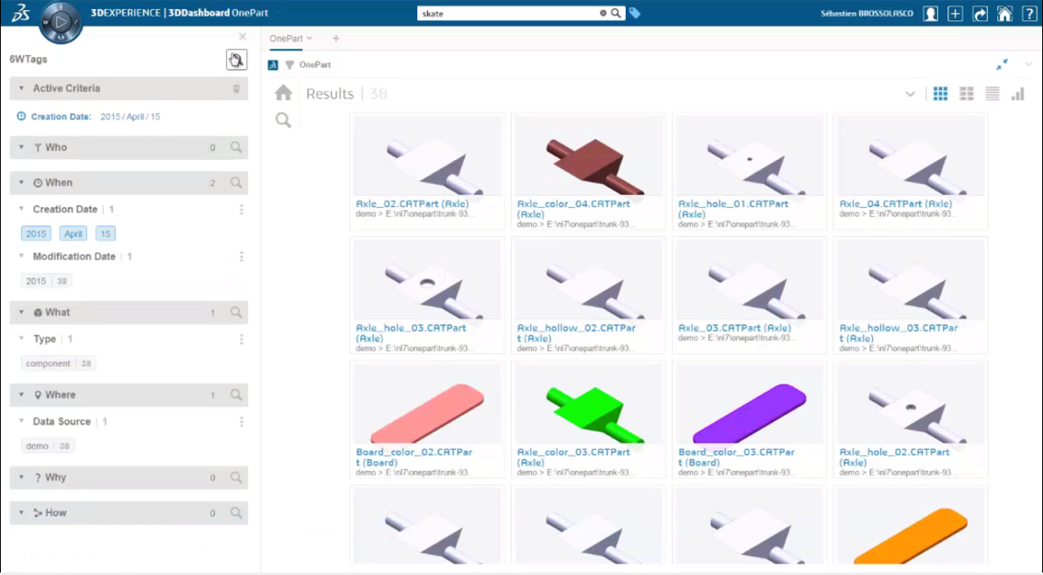
Task: Open Modification Date options menu
Action: click(241, 257)
